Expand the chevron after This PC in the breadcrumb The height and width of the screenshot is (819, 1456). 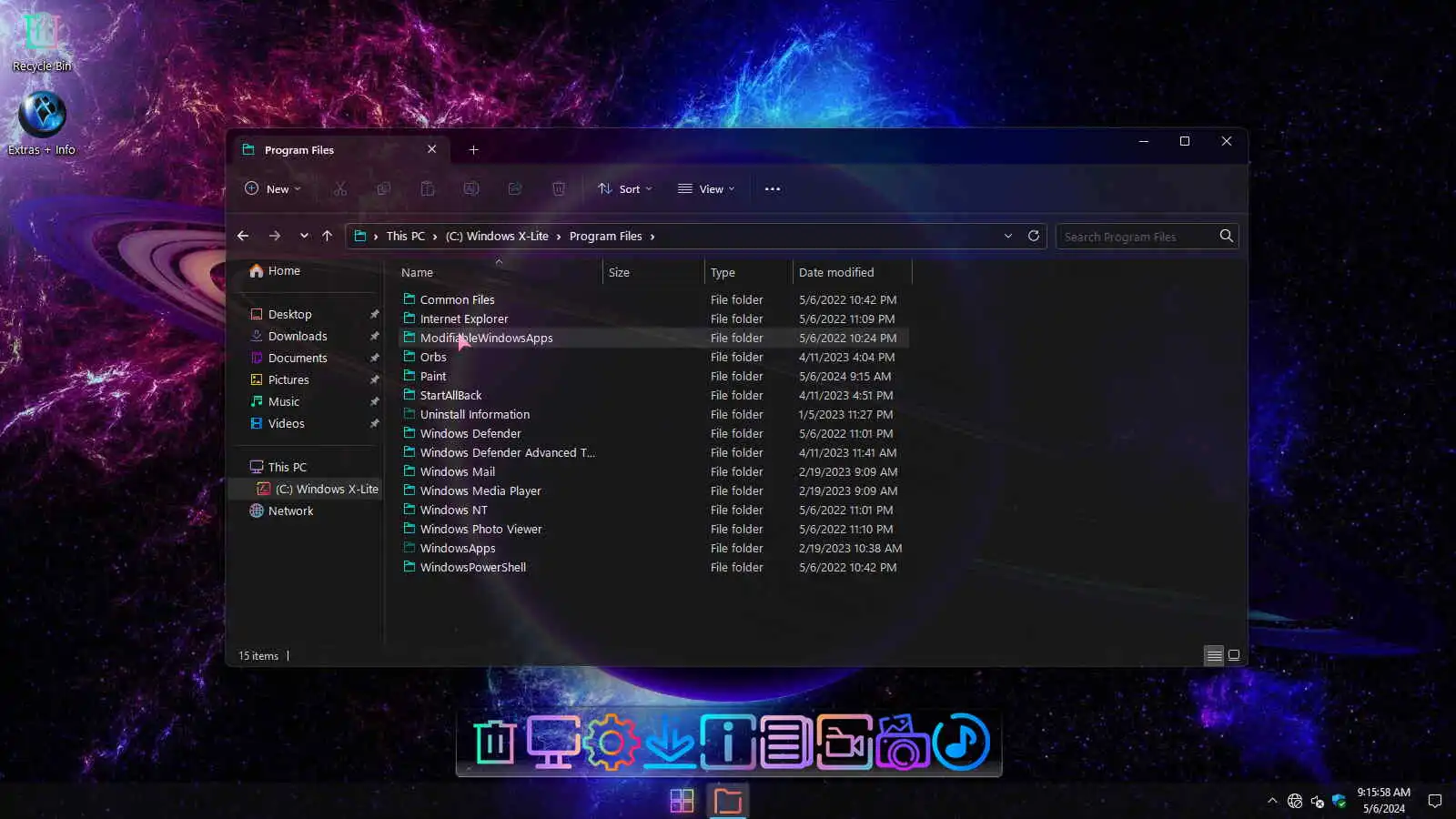[435, 237]
